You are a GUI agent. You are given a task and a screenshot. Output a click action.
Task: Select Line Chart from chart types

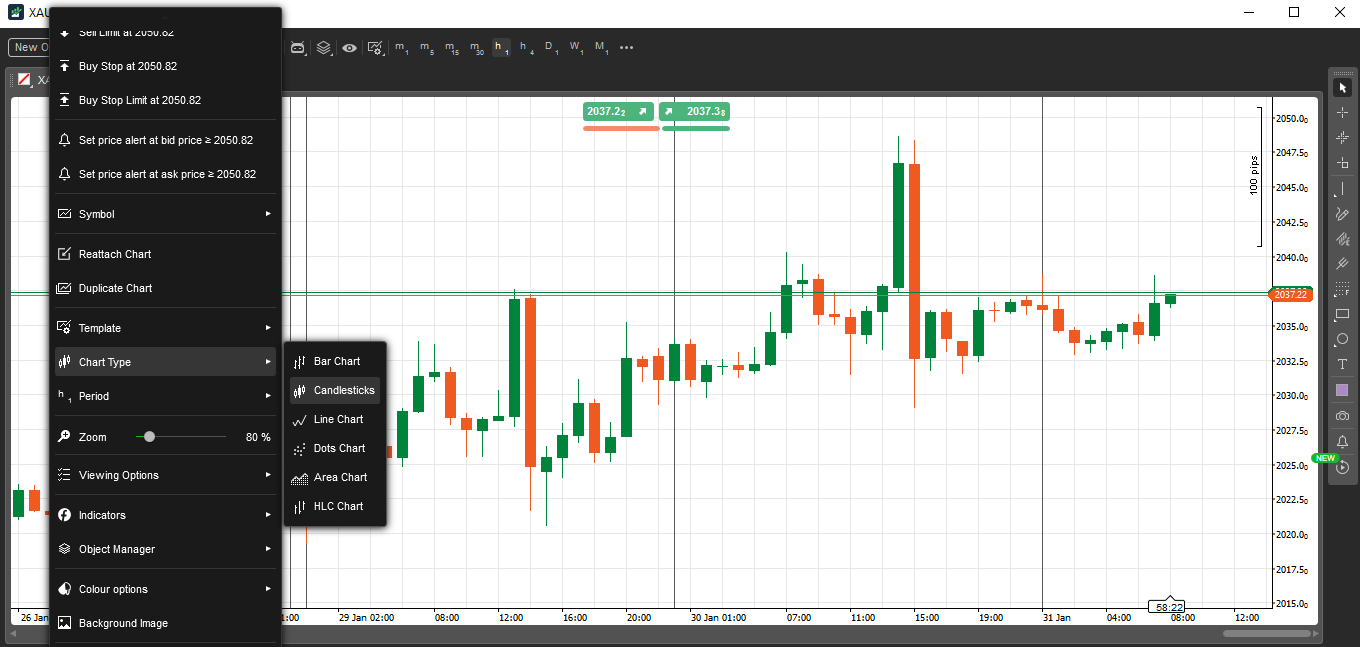338,419
